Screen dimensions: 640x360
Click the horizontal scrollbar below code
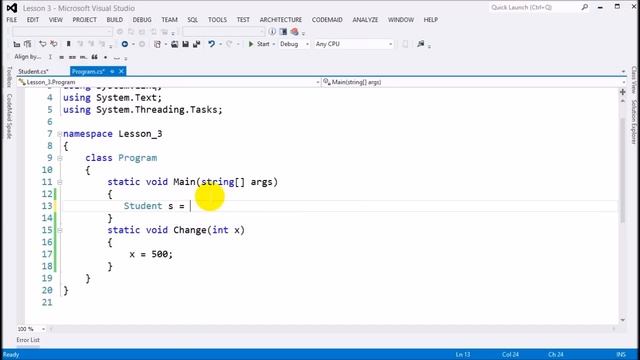click(x=333, y=329)
